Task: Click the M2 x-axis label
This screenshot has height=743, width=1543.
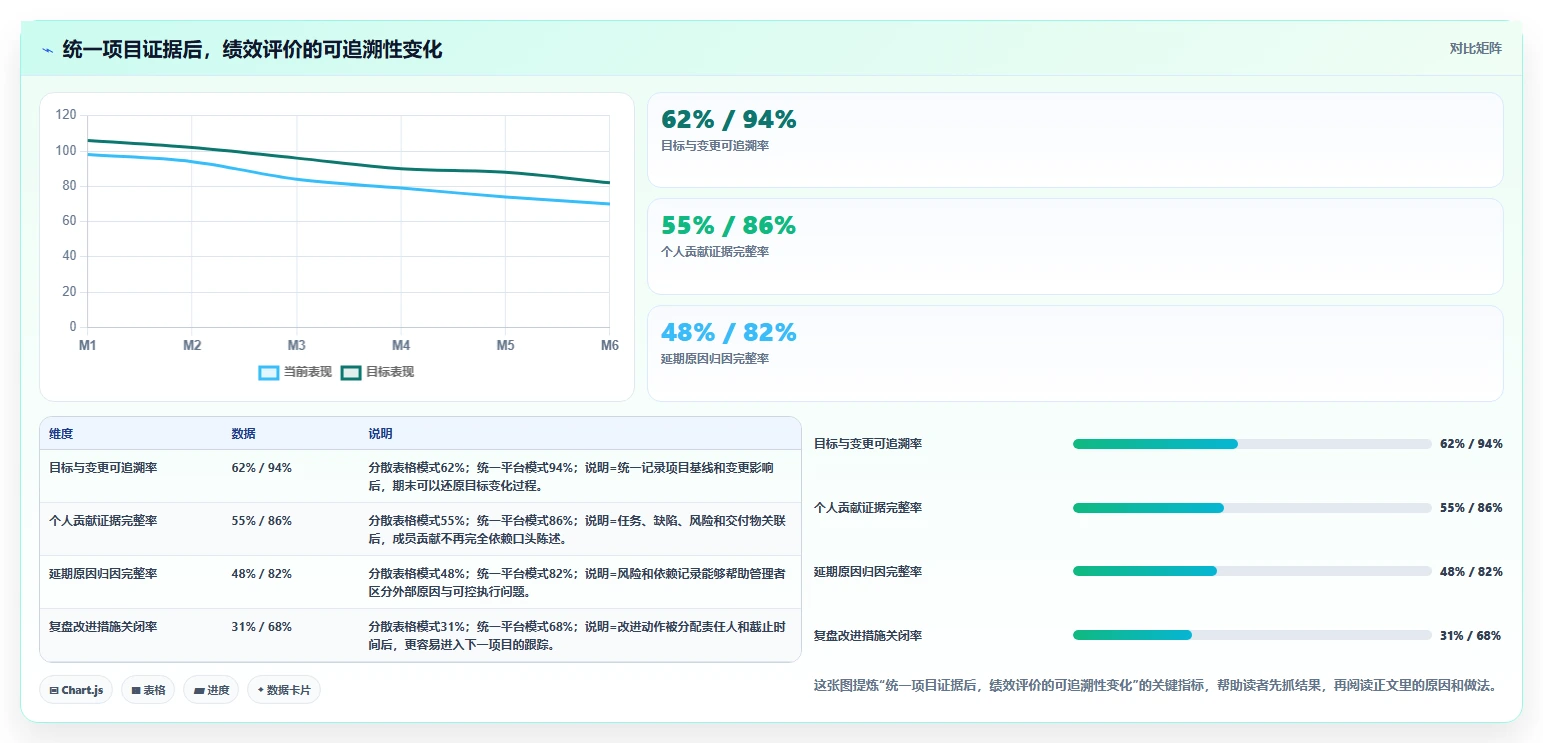Action: [x=192, y=346]
